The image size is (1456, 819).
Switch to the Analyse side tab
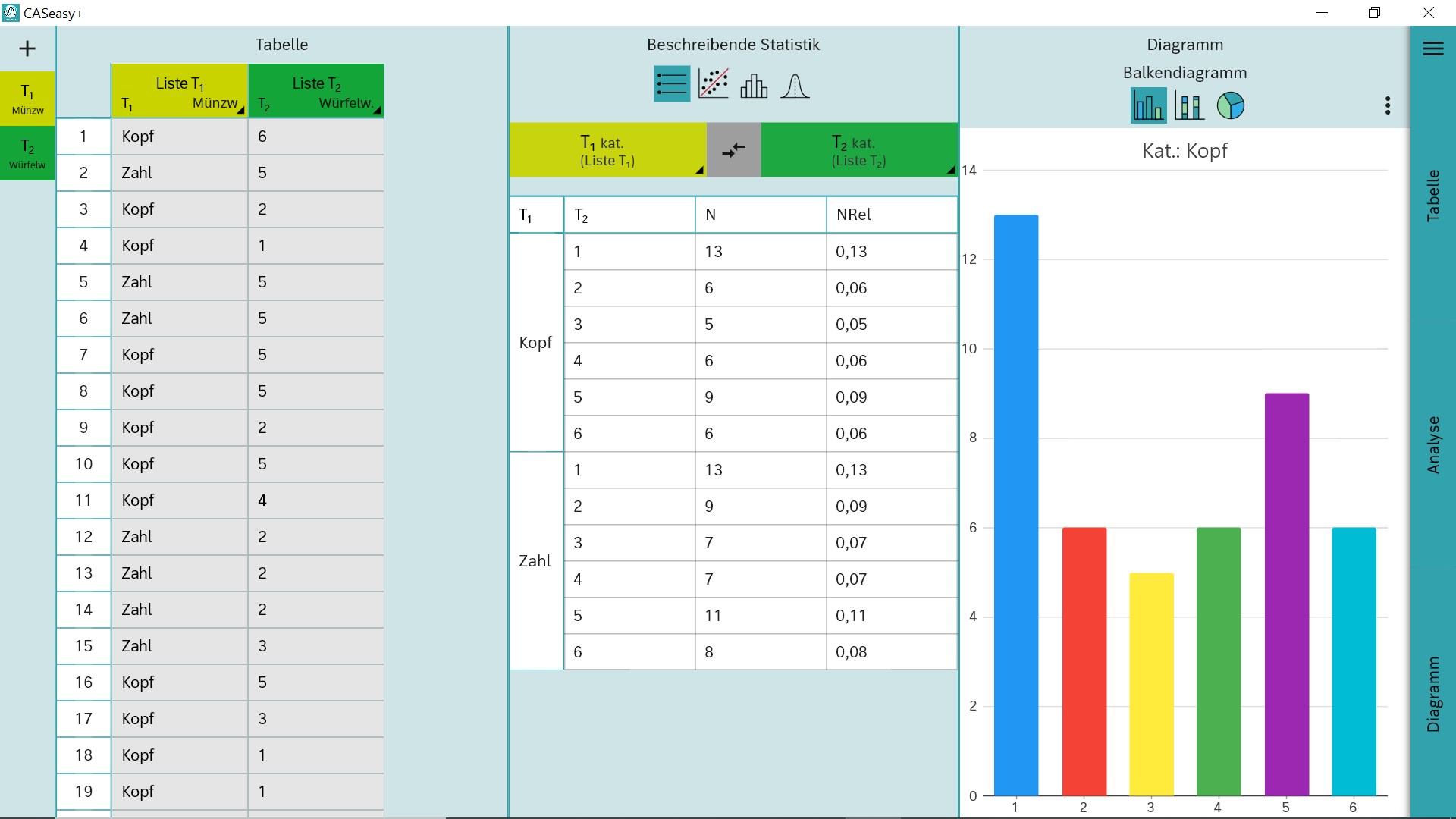click(1432, 445)
